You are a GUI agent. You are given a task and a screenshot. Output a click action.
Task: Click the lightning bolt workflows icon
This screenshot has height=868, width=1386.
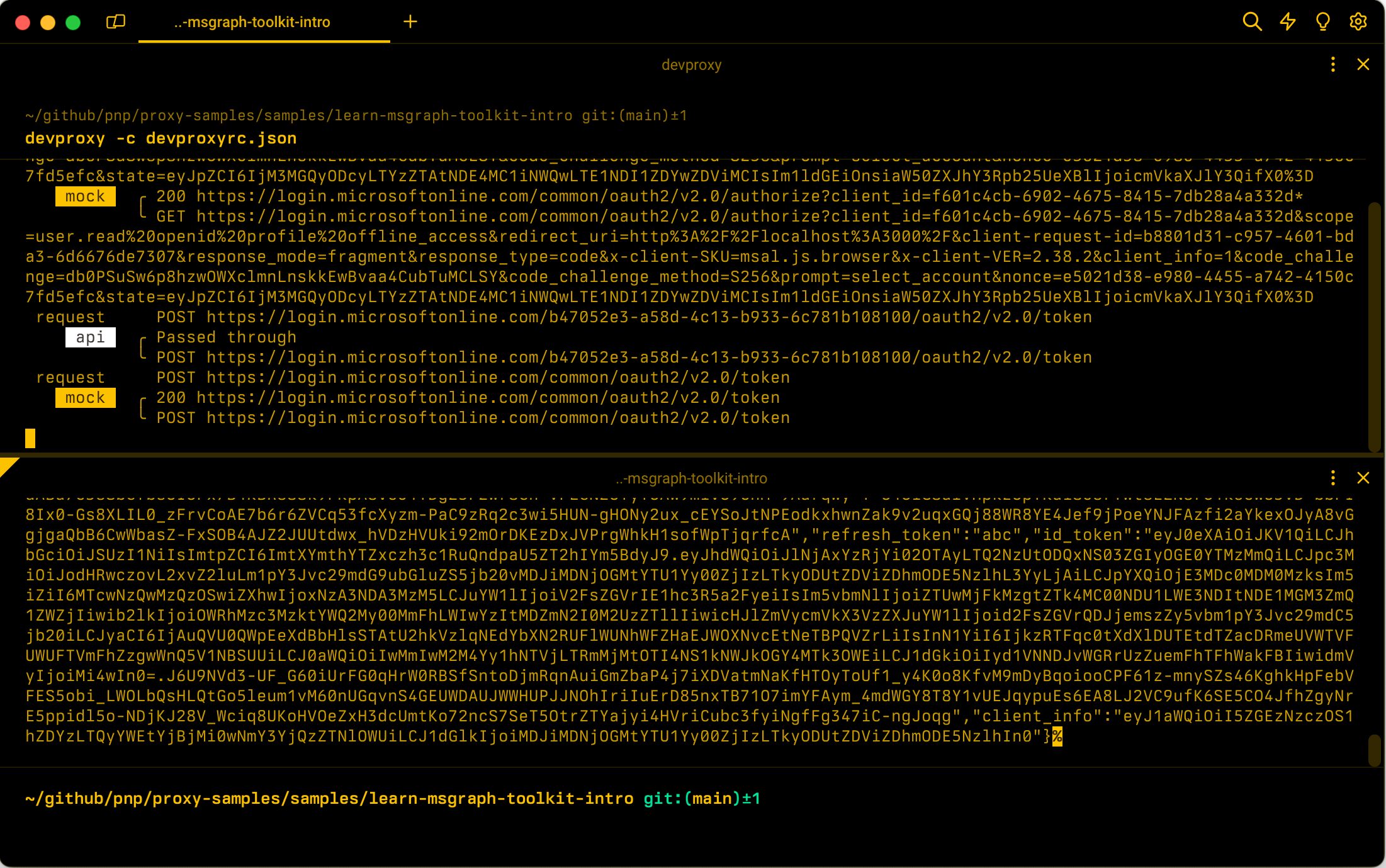point(1287,22)
